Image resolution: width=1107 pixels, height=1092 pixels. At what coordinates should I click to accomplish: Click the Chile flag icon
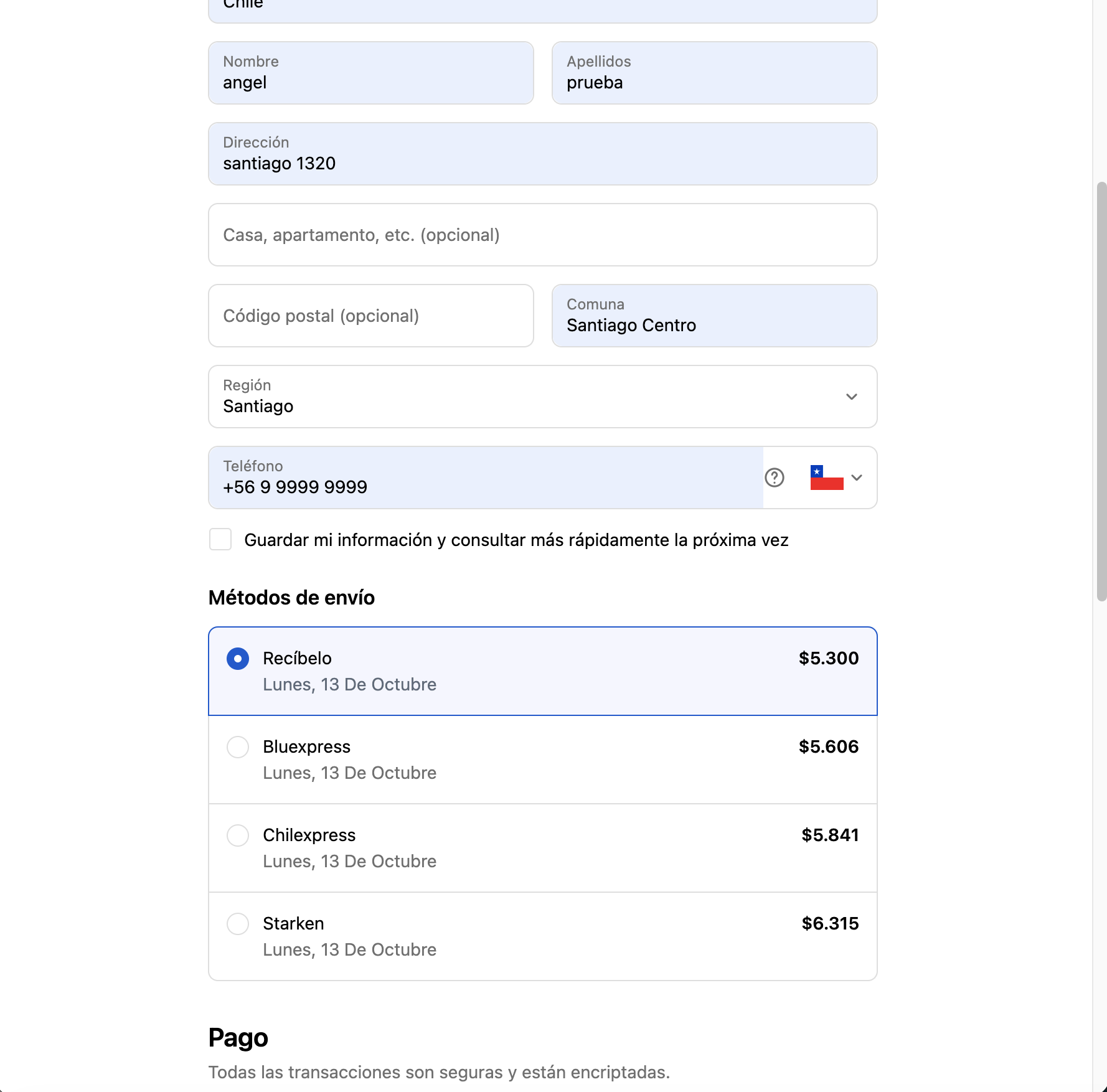coord(826,478)
